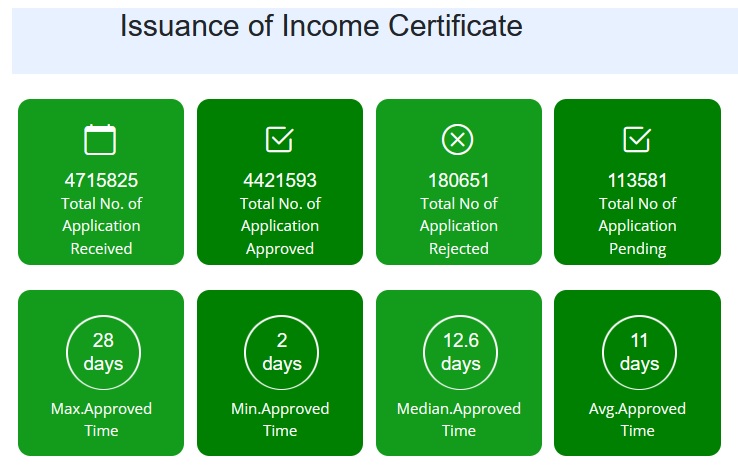Viewport: 738px width, 471px height.
Task: Click the Total No. of Application Received label
Action: pos(101,226)
